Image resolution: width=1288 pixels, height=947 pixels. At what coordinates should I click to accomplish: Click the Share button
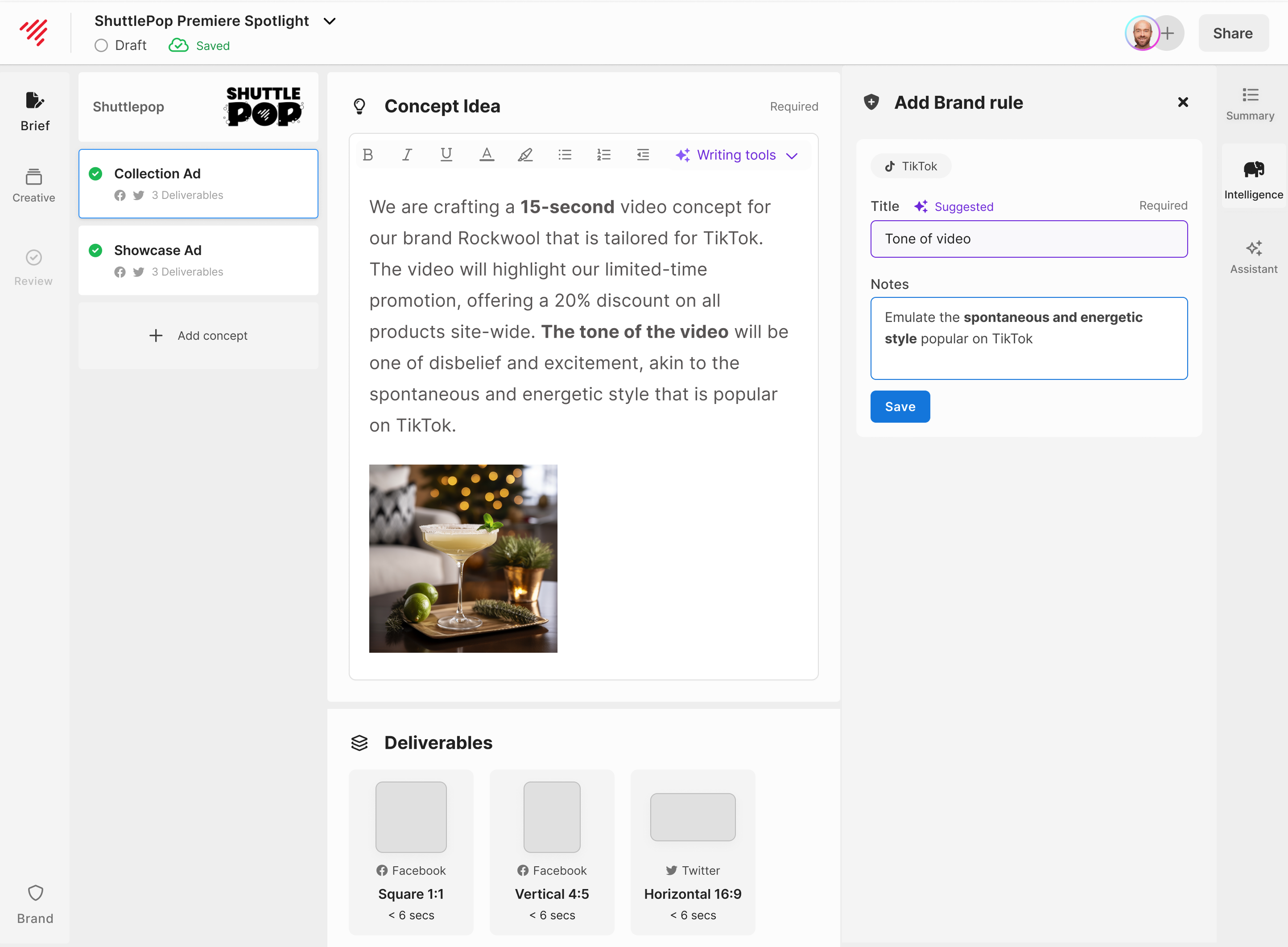point(1232,33)
